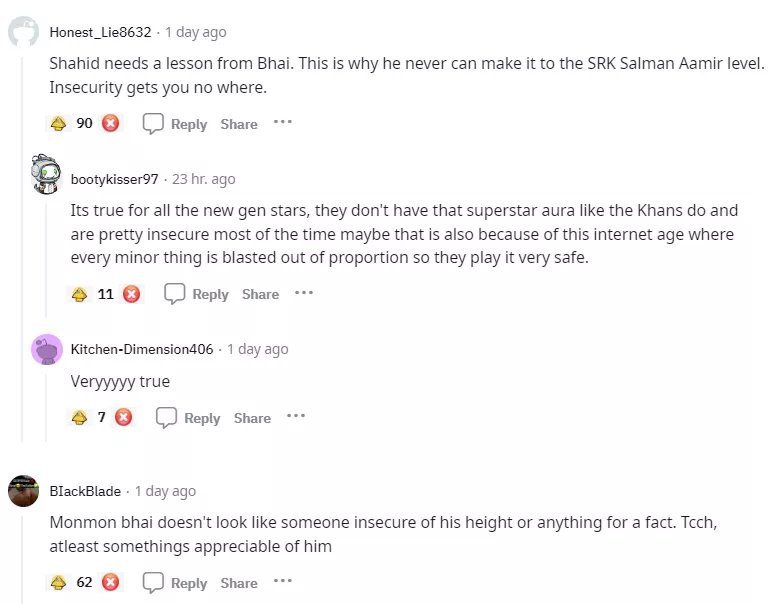
Task: Upvote bootykisser97's comment
Action: pyautogui.click(x=80, y=294)
